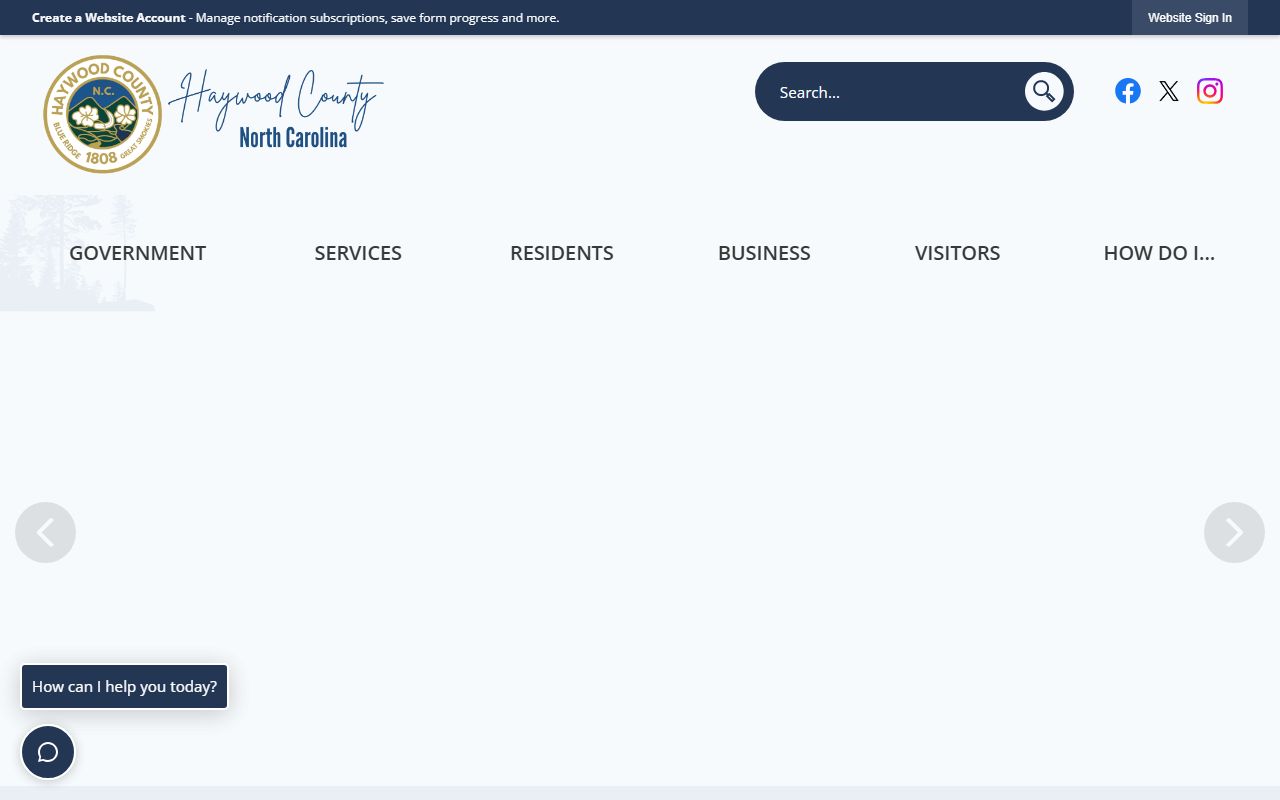Choose the Visitors menu item
The image size is (1280, 800).
957,253
